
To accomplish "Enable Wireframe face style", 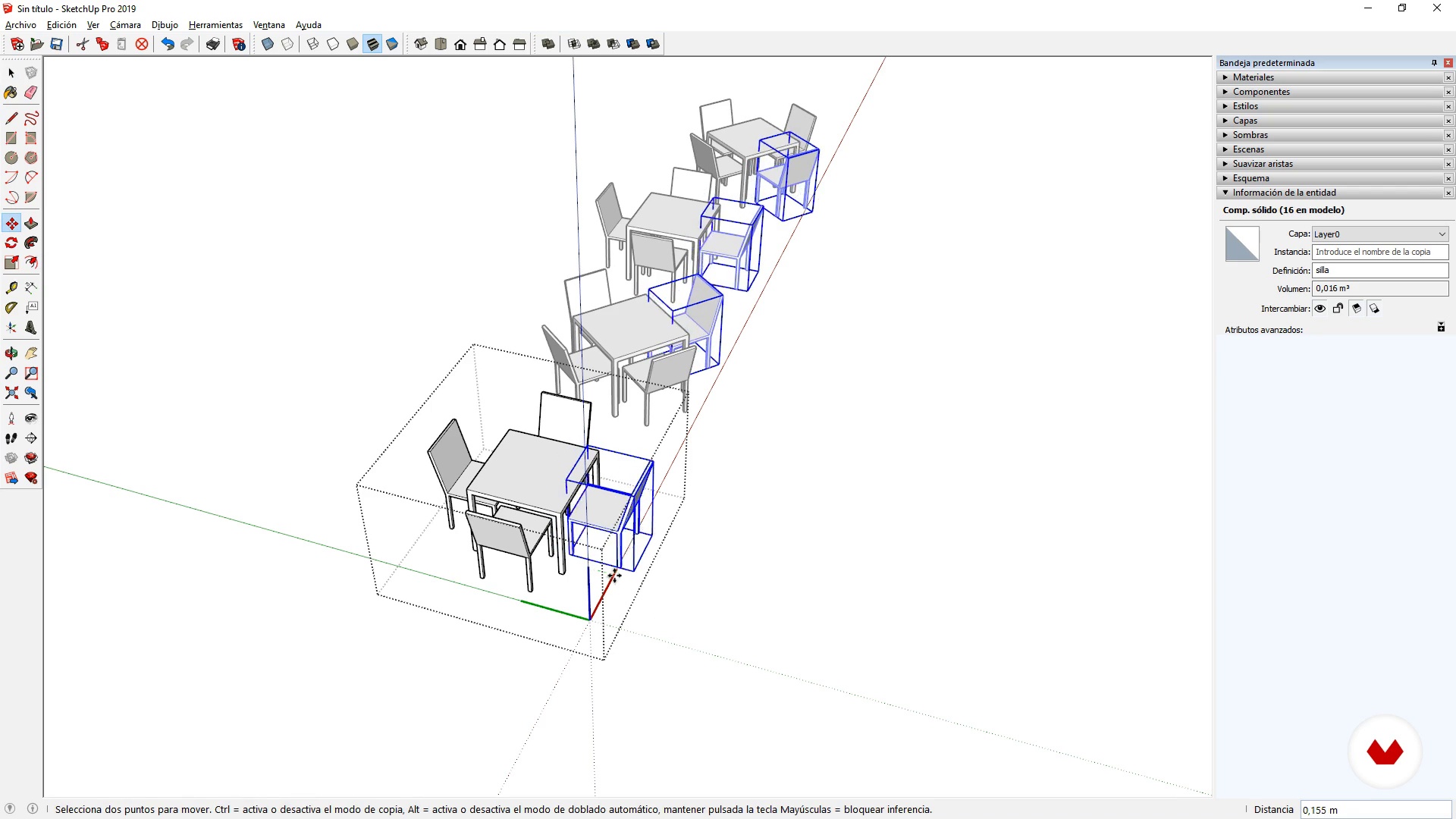I will pyautogui.click(x=313, y=44).
